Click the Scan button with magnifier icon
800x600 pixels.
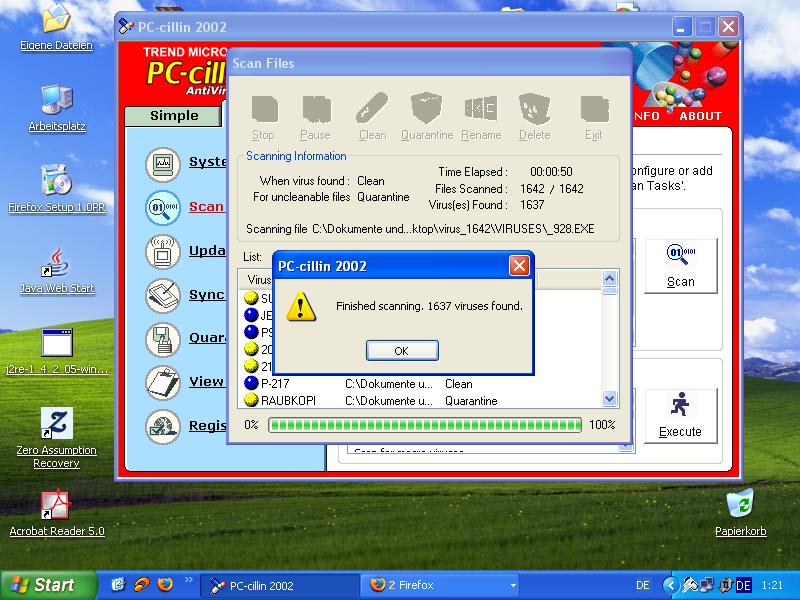680,266
